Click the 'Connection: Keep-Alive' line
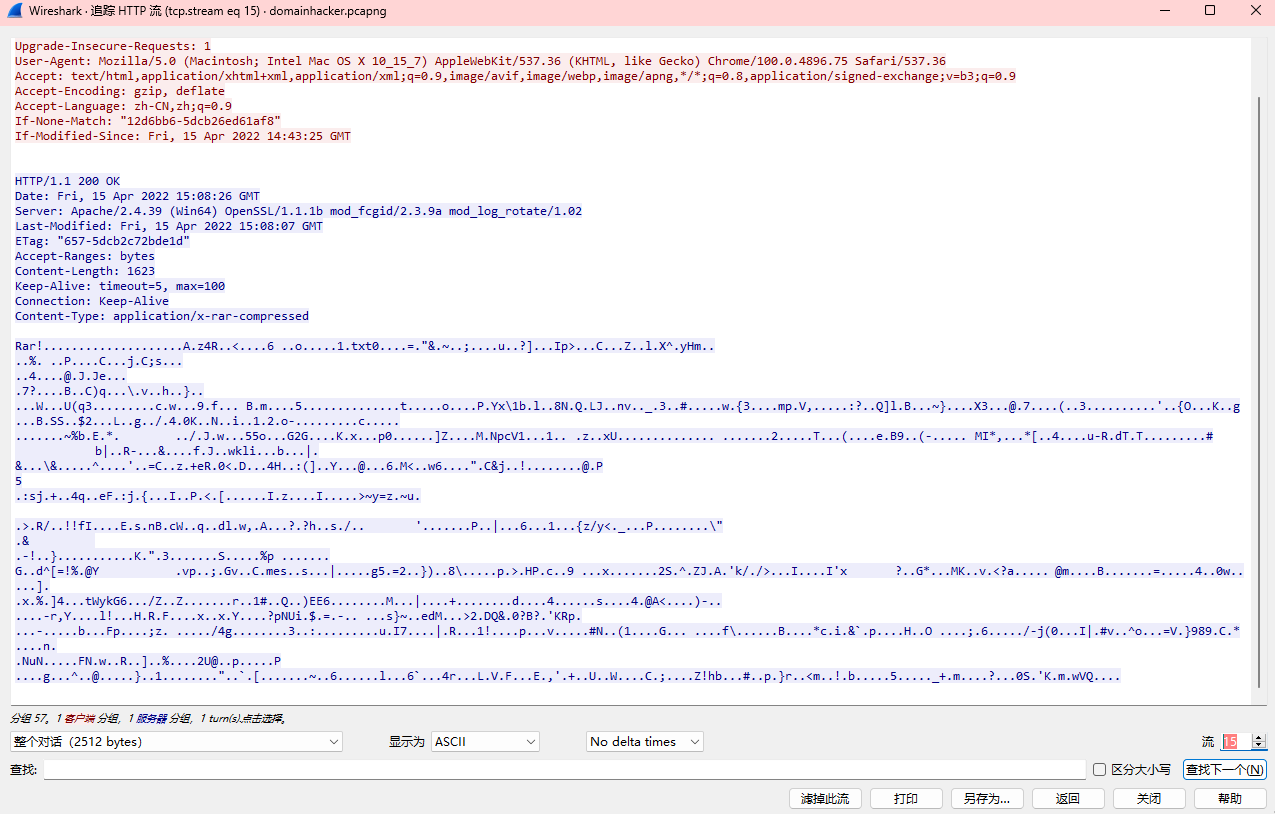The height and width of the screenshot is (814, 1275). tap(92, 301)
